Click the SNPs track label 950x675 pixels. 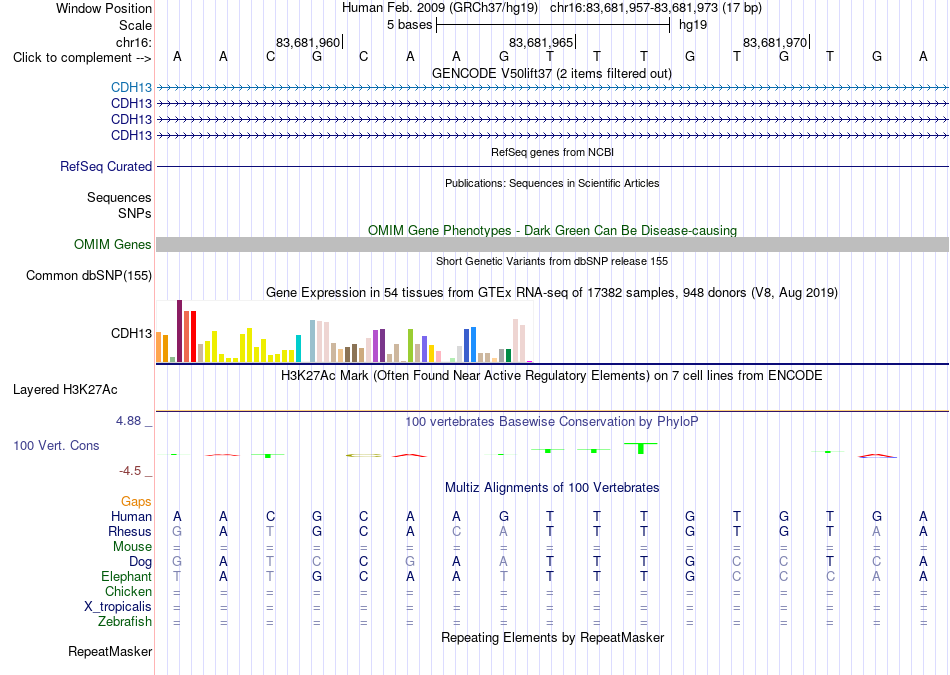[x=135, y=213]
